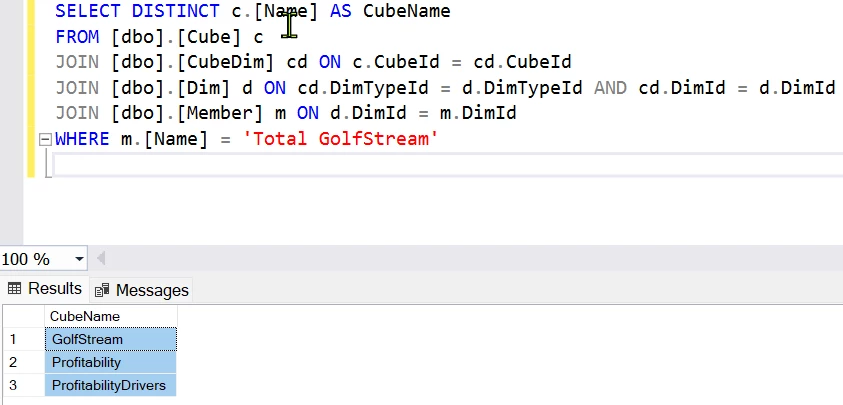Click the FROM keyword in the query
Image resolution: width=843 pixels, height=405 pixels.
(77, 37)
